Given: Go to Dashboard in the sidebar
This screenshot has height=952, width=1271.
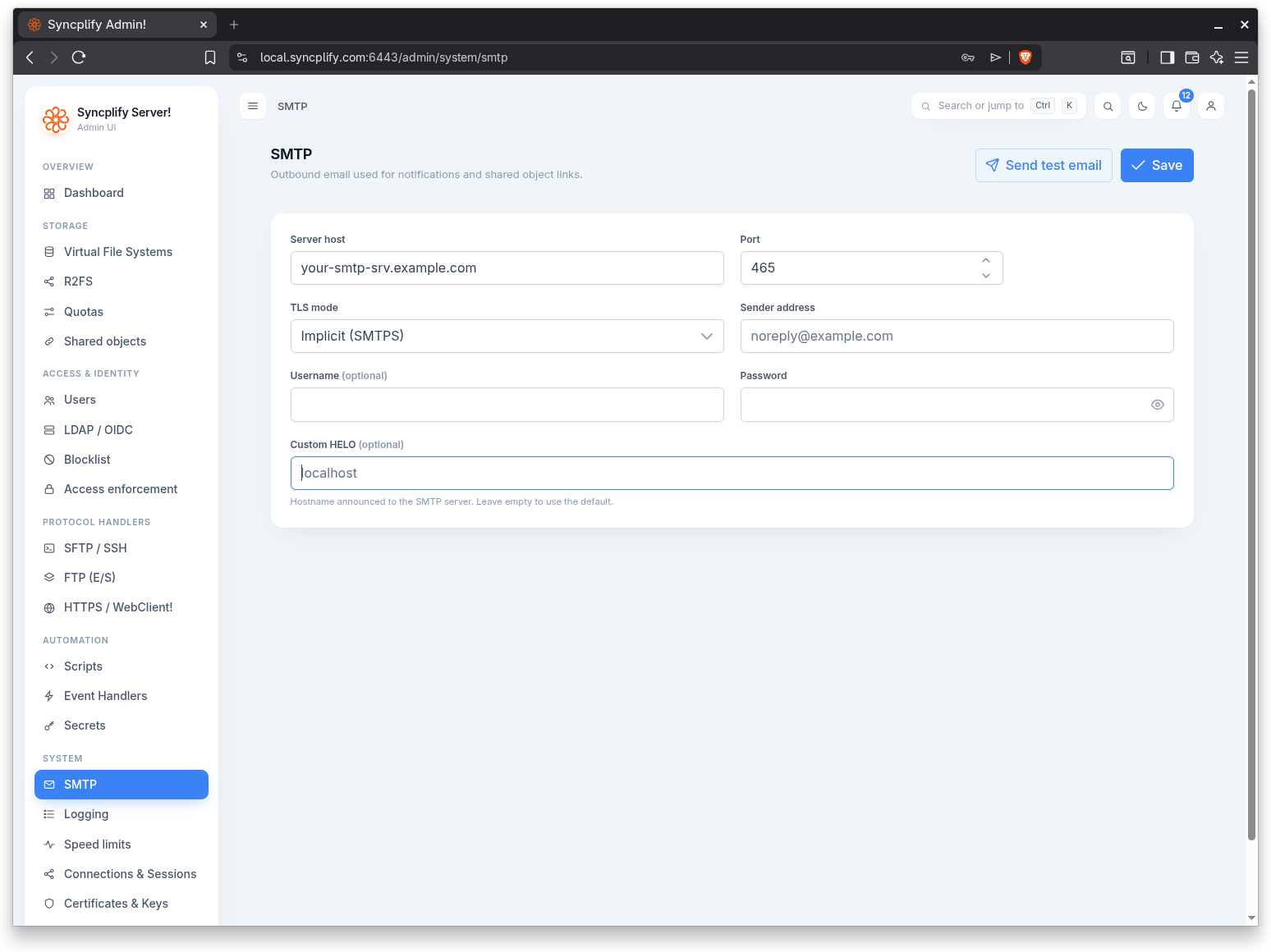Looking at the screenshot, I should point(122,193).
